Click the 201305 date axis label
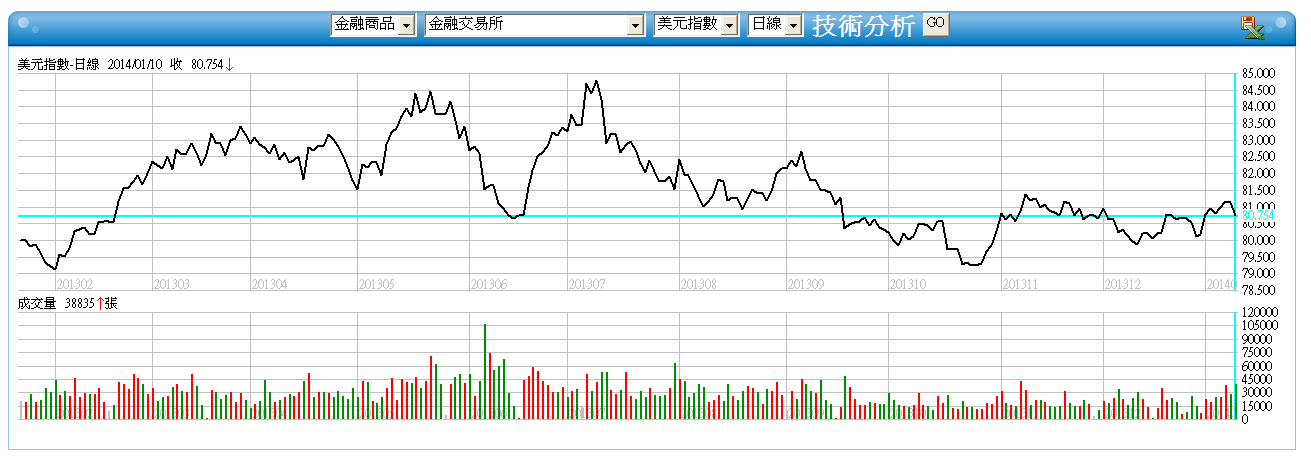Viewport: 1311px width, 456px height. coord(377,285)
